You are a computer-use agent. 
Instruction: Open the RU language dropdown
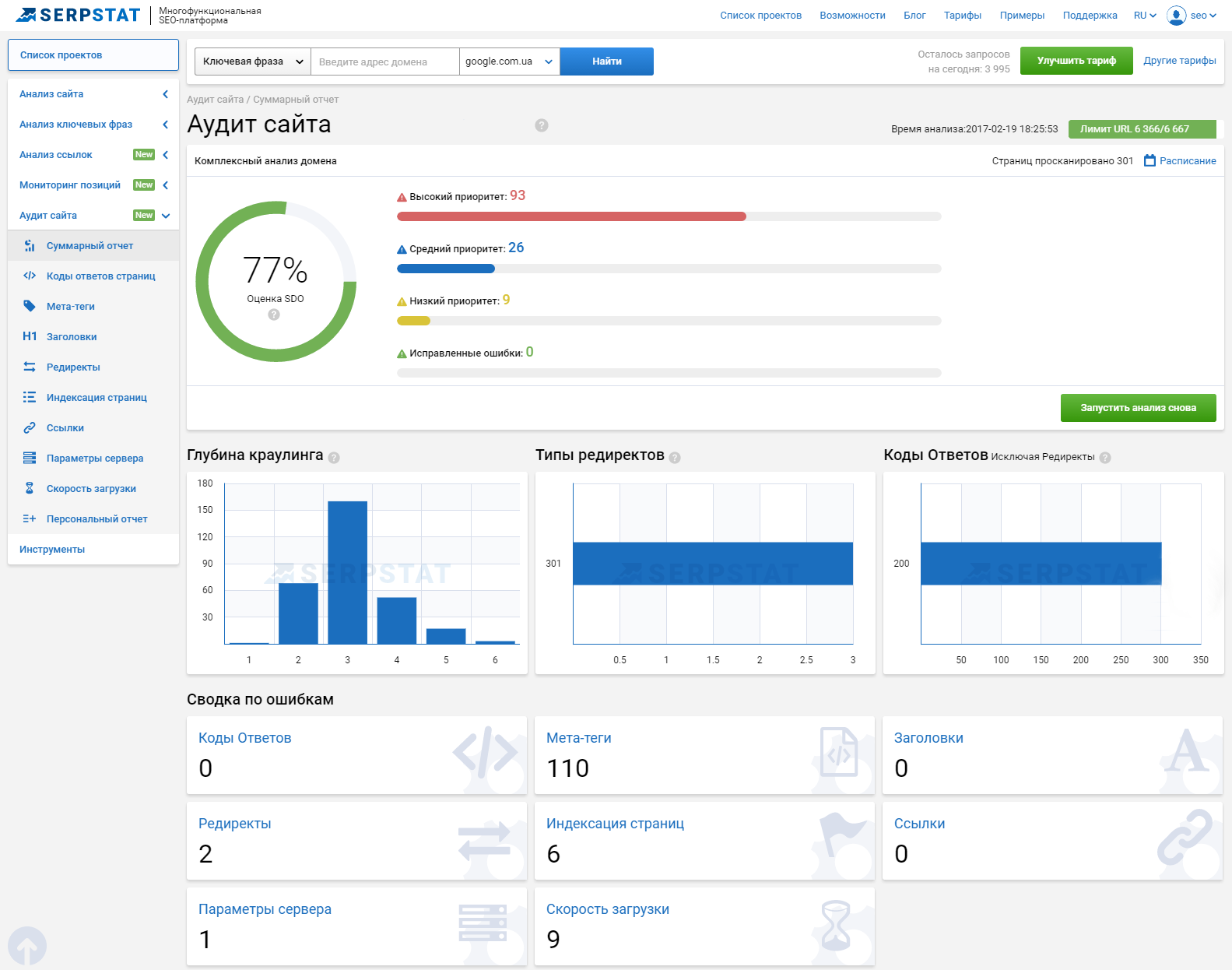[1145, 16]
